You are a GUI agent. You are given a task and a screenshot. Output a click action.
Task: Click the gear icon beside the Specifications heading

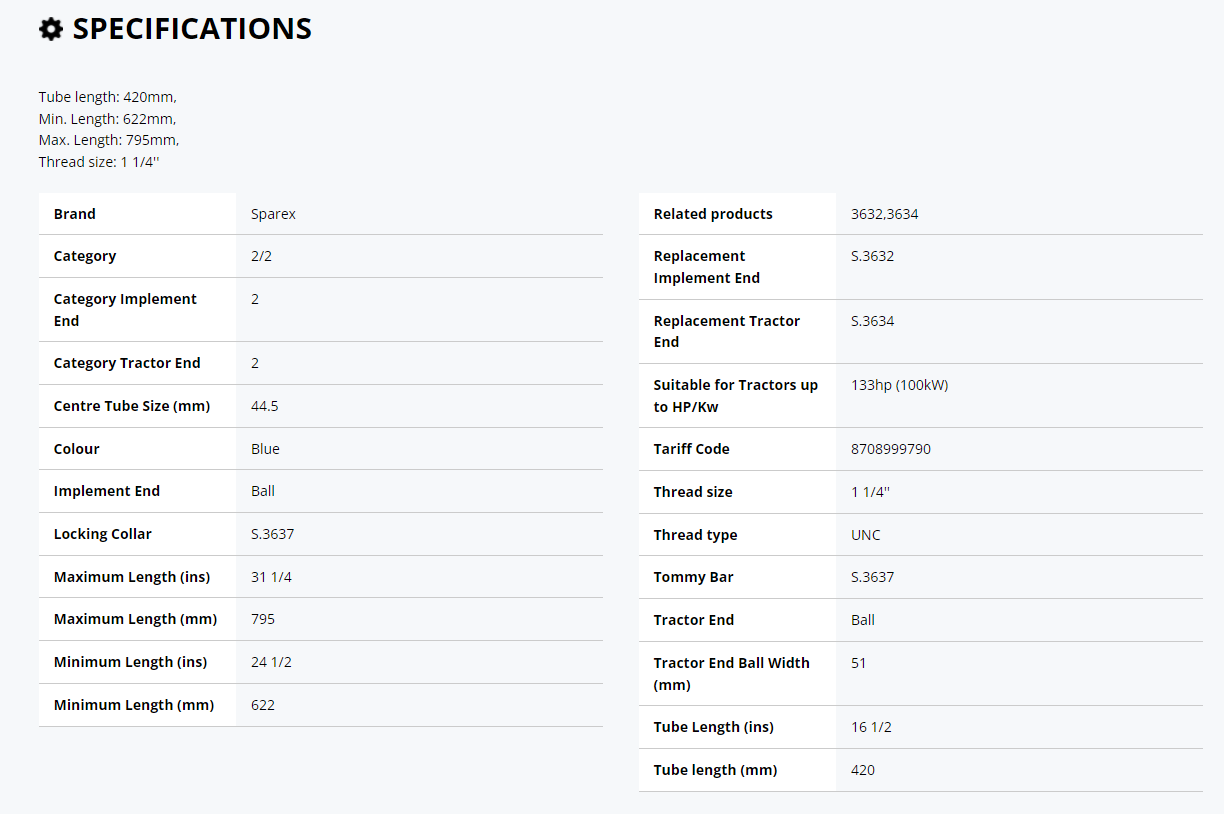tap(51, 30)
